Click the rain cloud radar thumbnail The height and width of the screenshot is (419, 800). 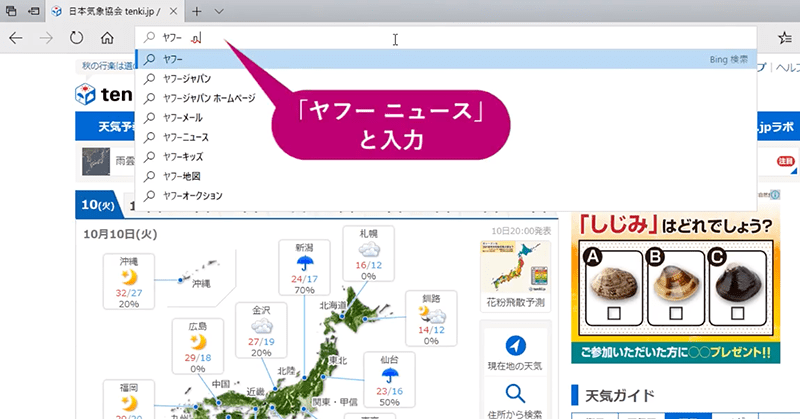pyautogui.click(x=96, y=162)
